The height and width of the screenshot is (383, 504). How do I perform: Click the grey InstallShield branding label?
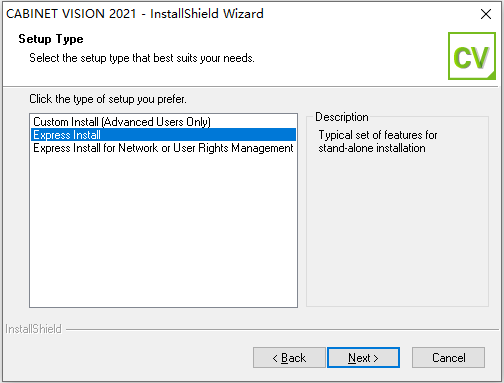point(33,329)
